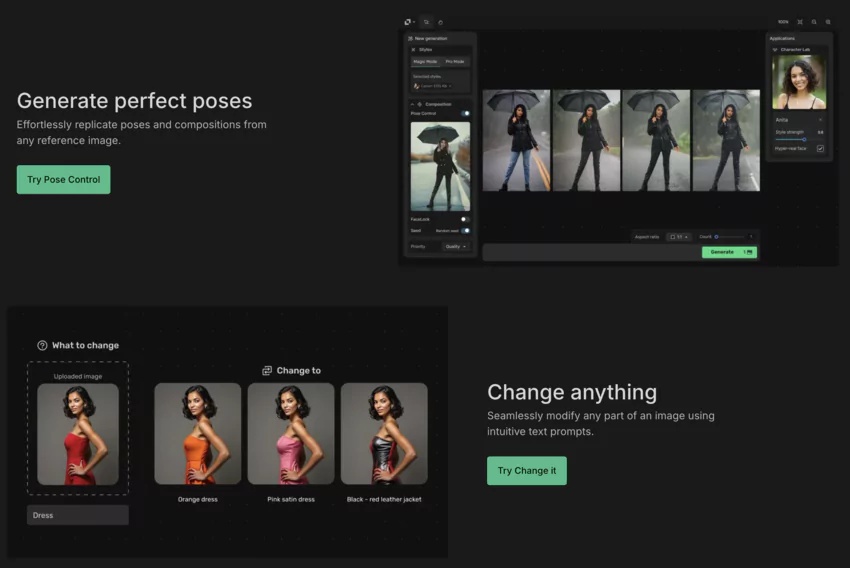Open the app logo menu in toolbar
Viewport: 850px width, 568px height.
(409, 22)
